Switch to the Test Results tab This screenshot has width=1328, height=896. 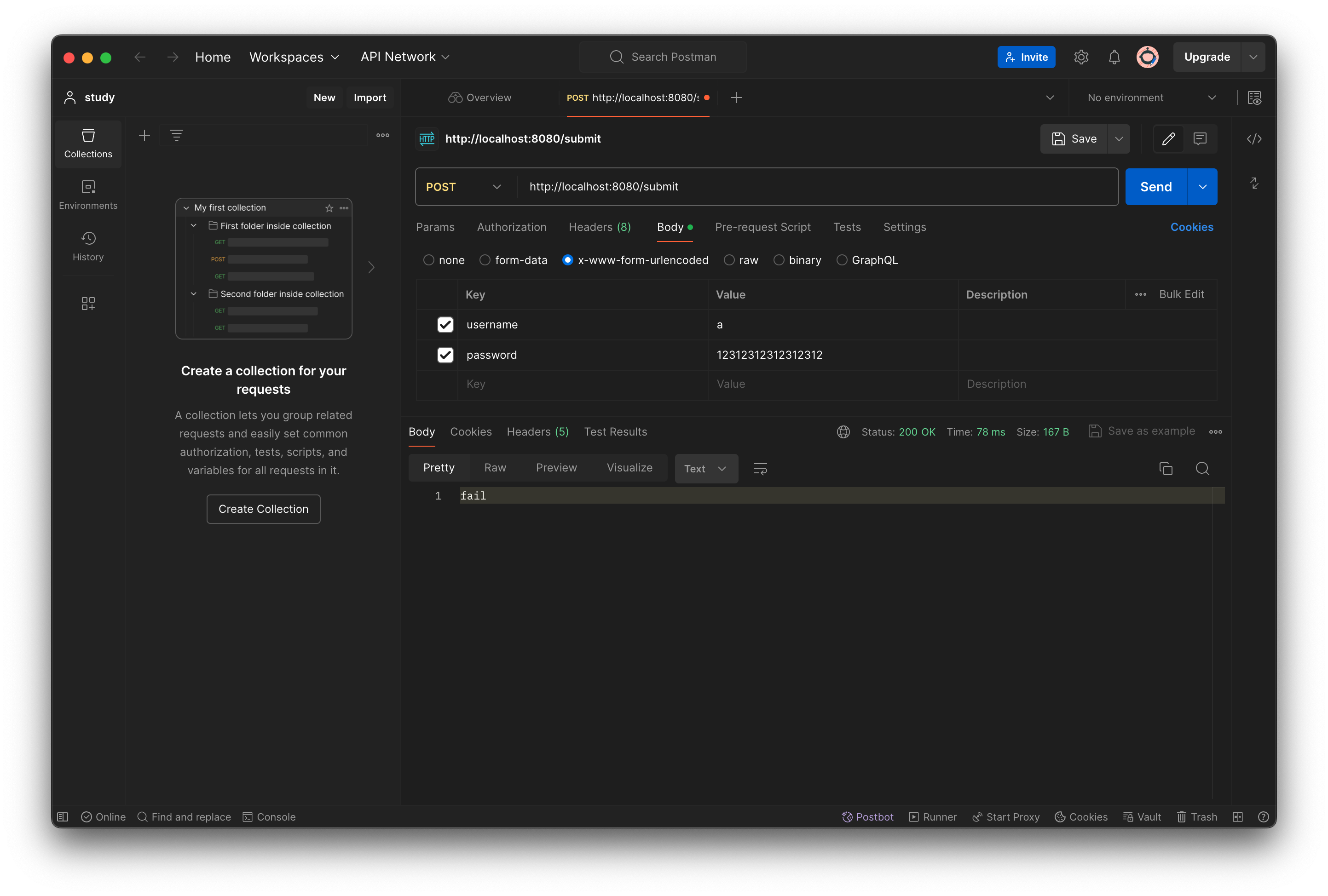[x=615, y=431]
